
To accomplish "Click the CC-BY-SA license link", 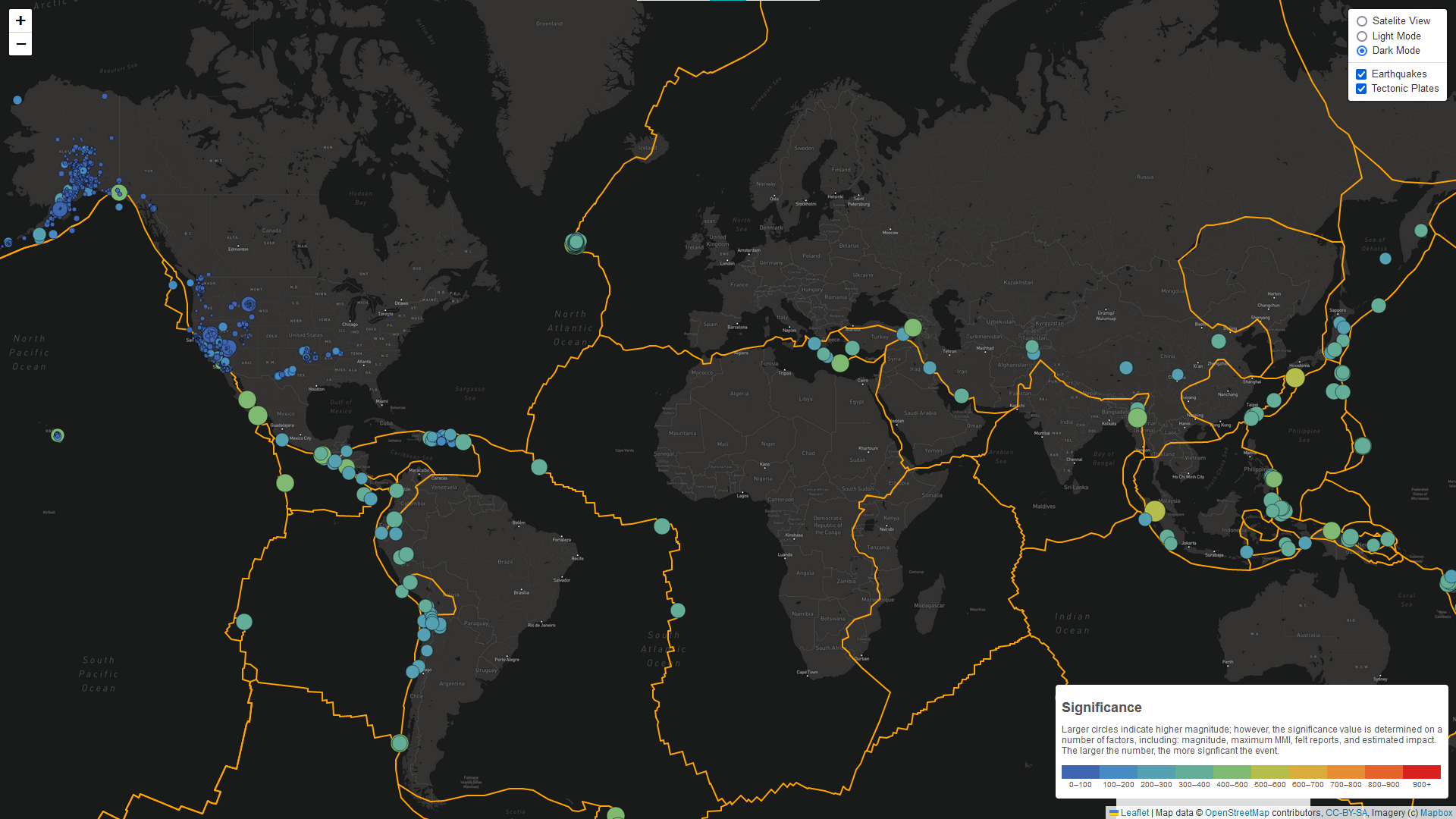I will point(1347,812).
